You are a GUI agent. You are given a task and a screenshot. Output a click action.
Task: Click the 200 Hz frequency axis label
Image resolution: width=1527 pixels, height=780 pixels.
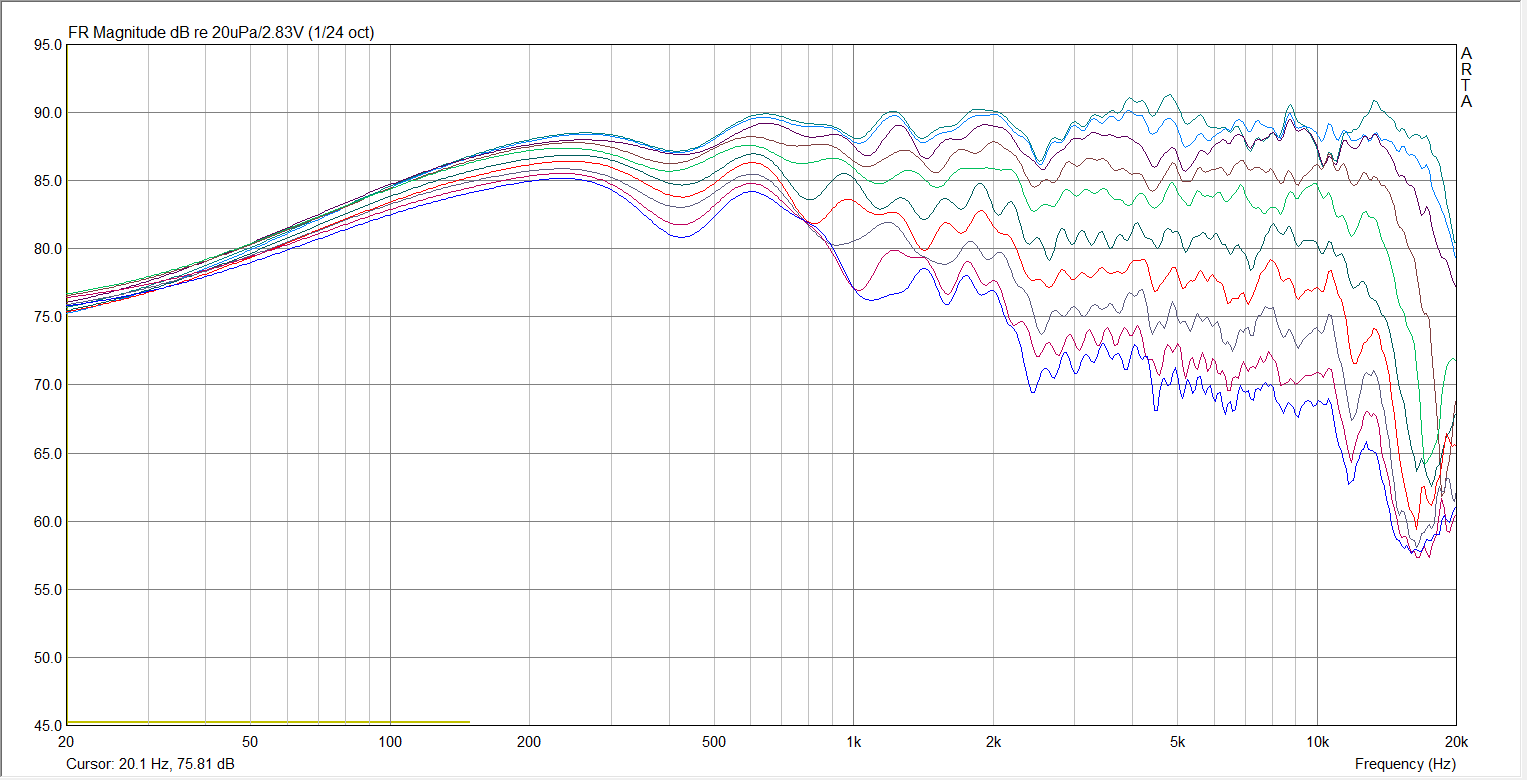pos(529,742)
